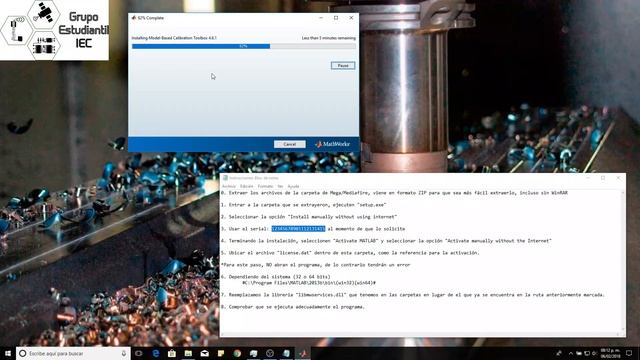
Task: Switch to Notepad via its taskbar icon
Action: pos(286,353)
